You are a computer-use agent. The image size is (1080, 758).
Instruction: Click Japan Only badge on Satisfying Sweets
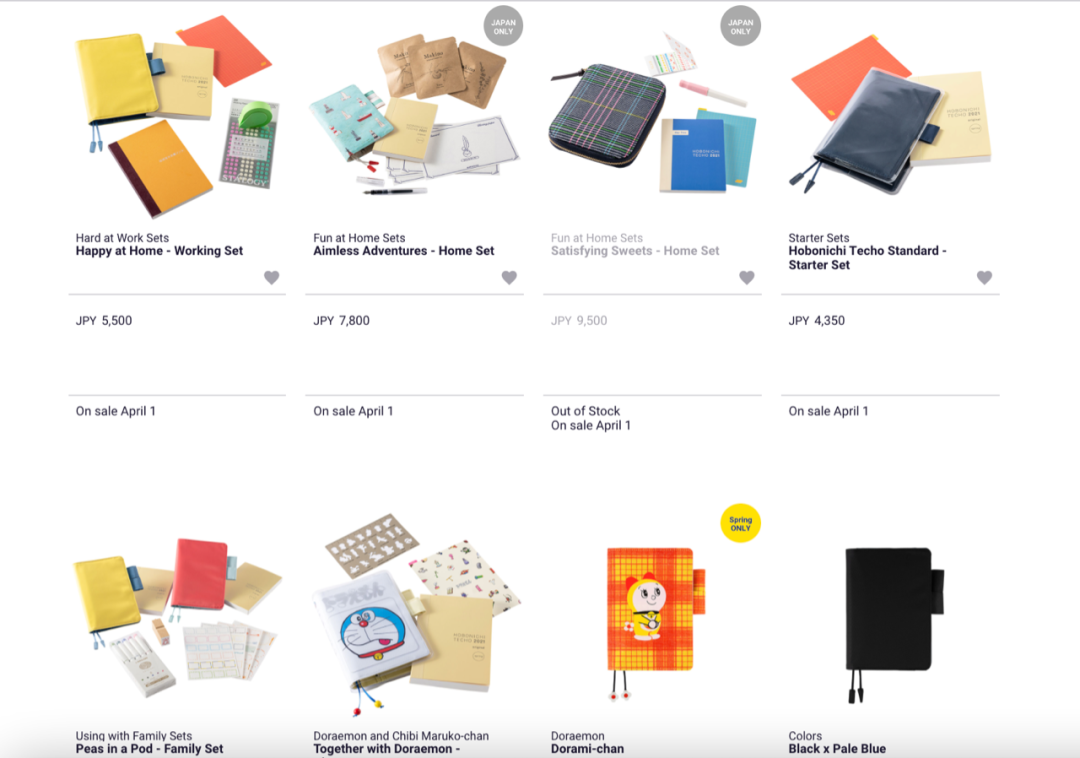(740, 26)
